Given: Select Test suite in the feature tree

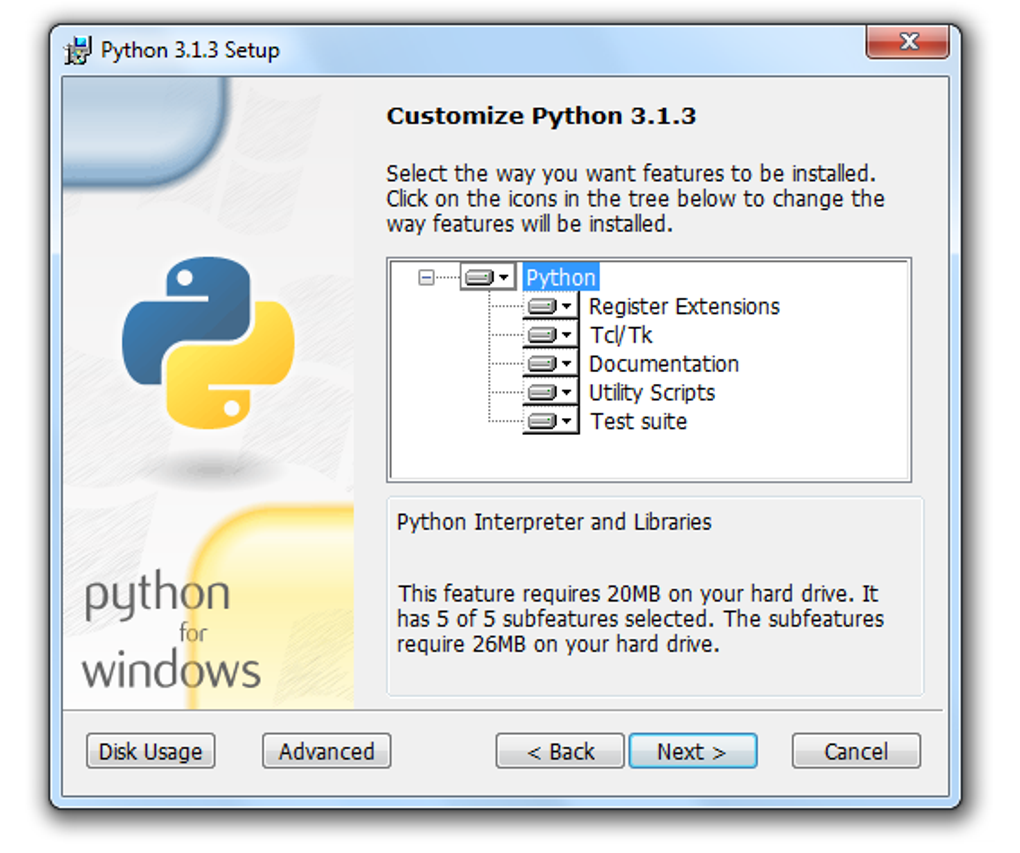Looking at the screenshot, I should [638, 421].
